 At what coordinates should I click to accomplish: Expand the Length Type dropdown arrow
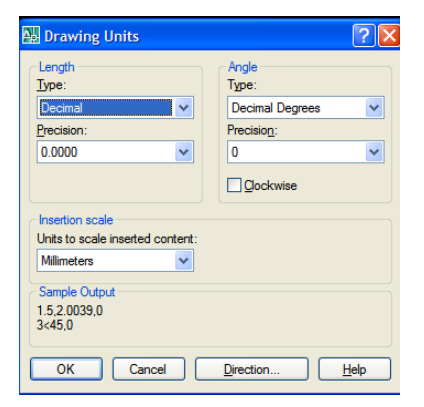click(x=184, y=108)
